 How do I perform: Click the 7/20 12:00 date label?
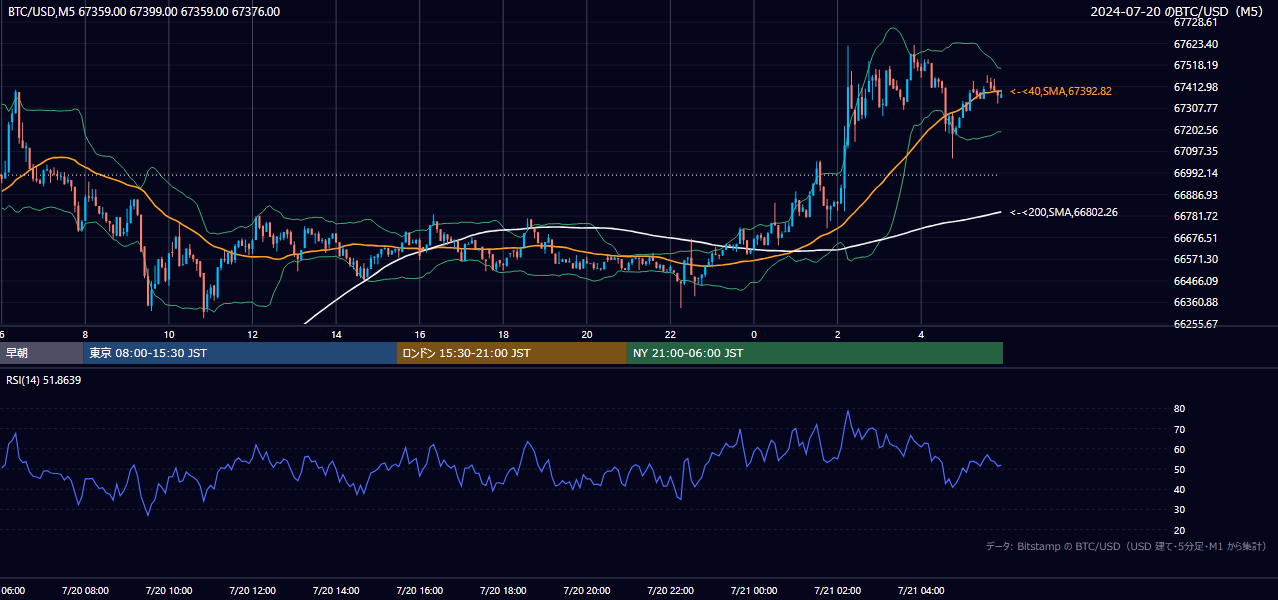point(252,591)
